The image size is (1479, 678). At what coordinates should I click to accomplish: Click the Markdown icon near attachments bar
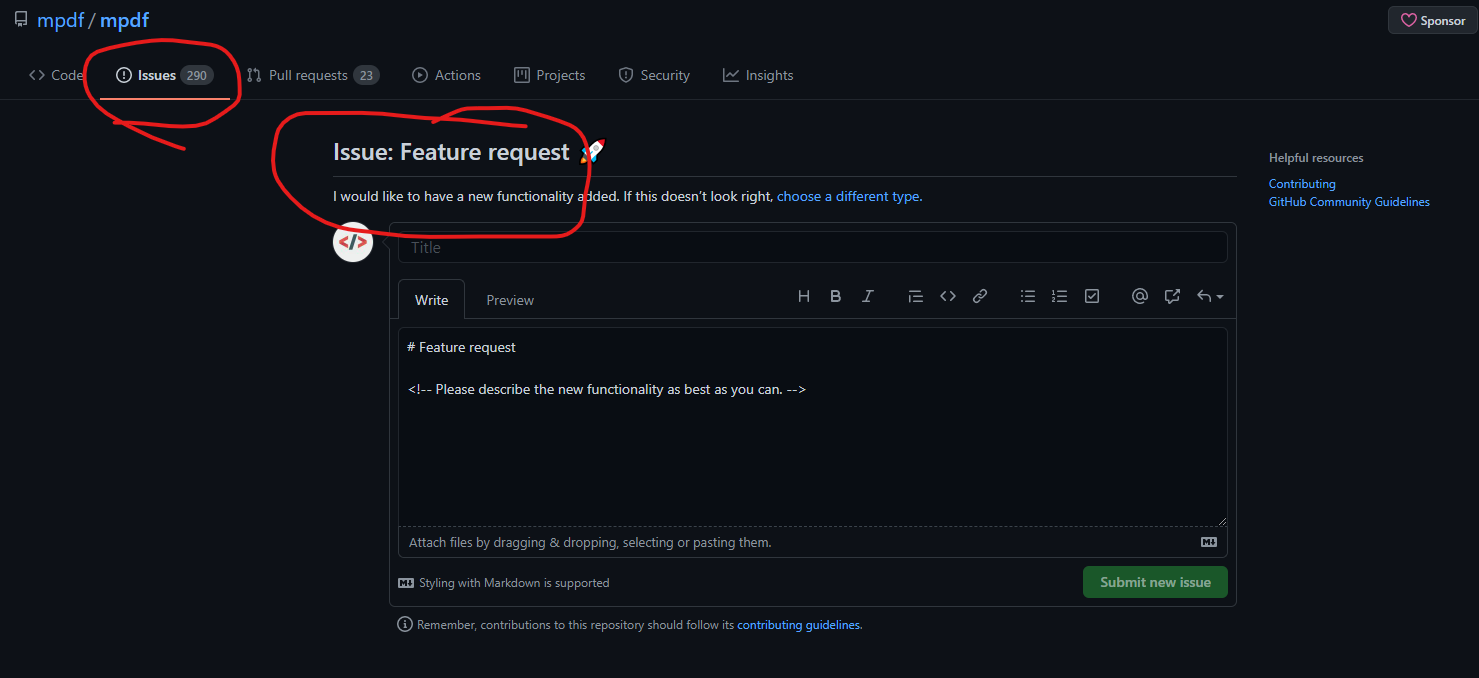1208,541
